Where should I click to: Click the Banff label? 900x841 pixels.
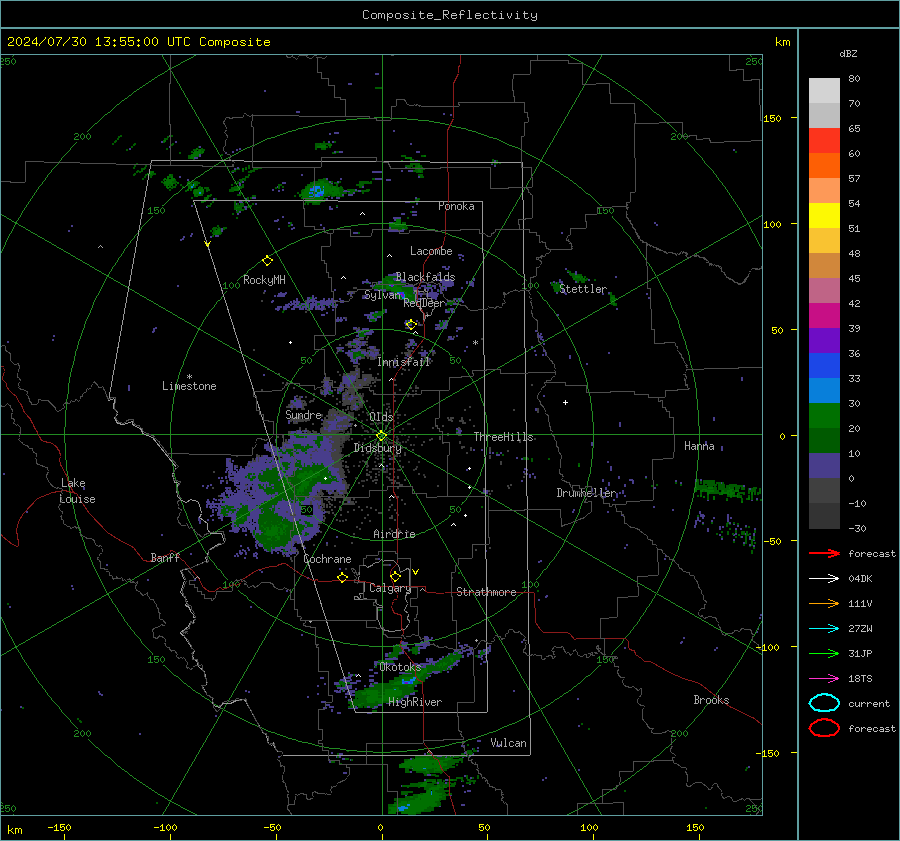point(165,558)
